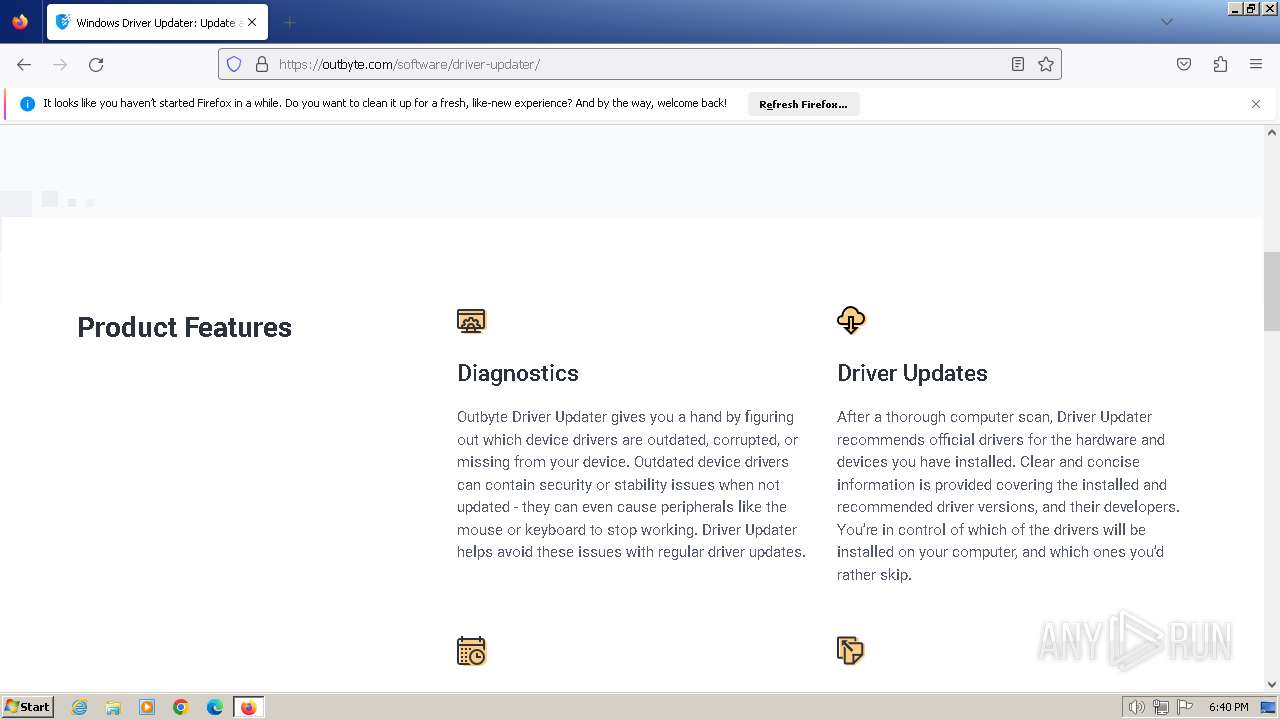Open the volume speaker tray icon
Image resolution: width=1280 pixels, height=720 pixels.
(1136, 707)
